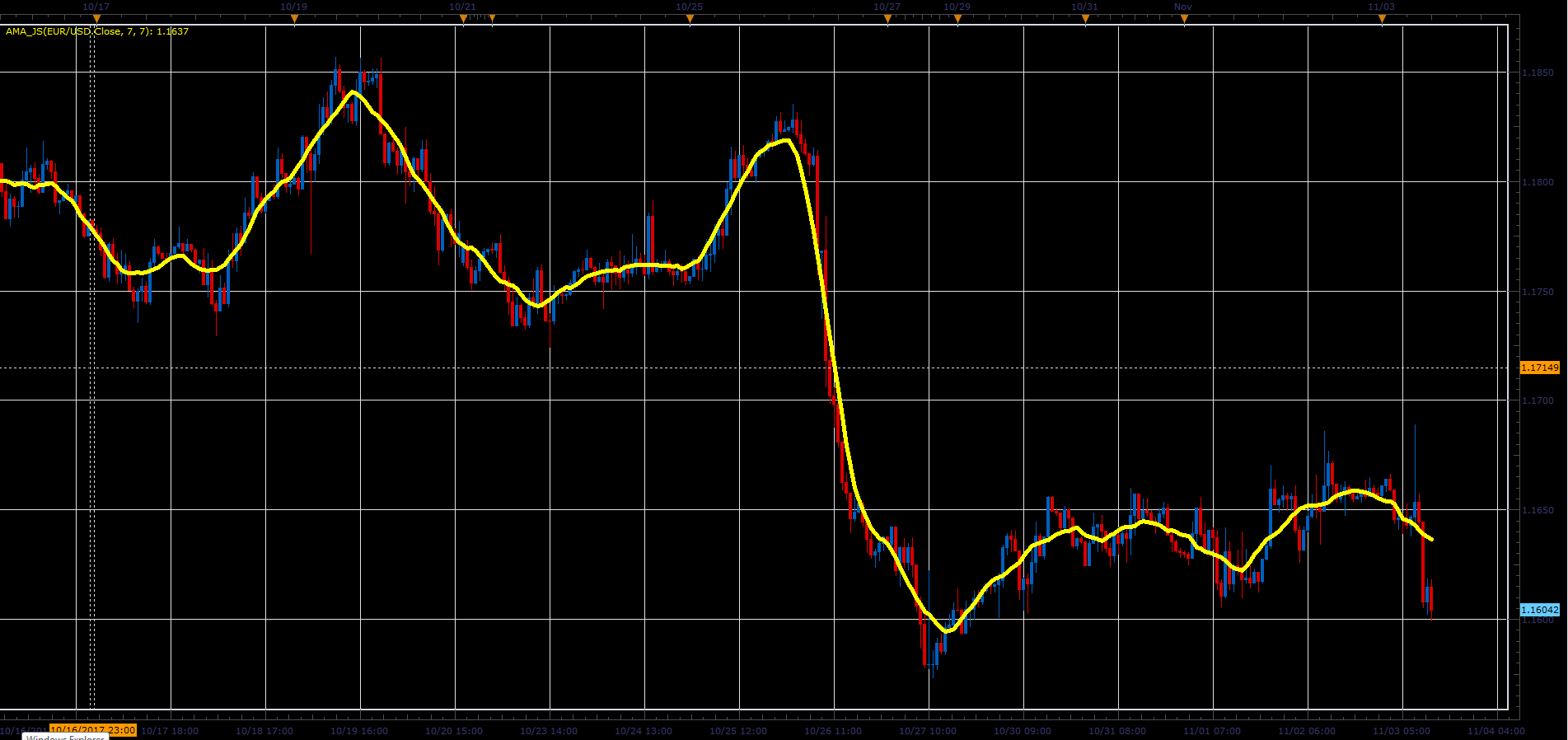Click the 1.1850 price axis label
The width and height of the screenshot is (1568, 740).
point(1538,73)
